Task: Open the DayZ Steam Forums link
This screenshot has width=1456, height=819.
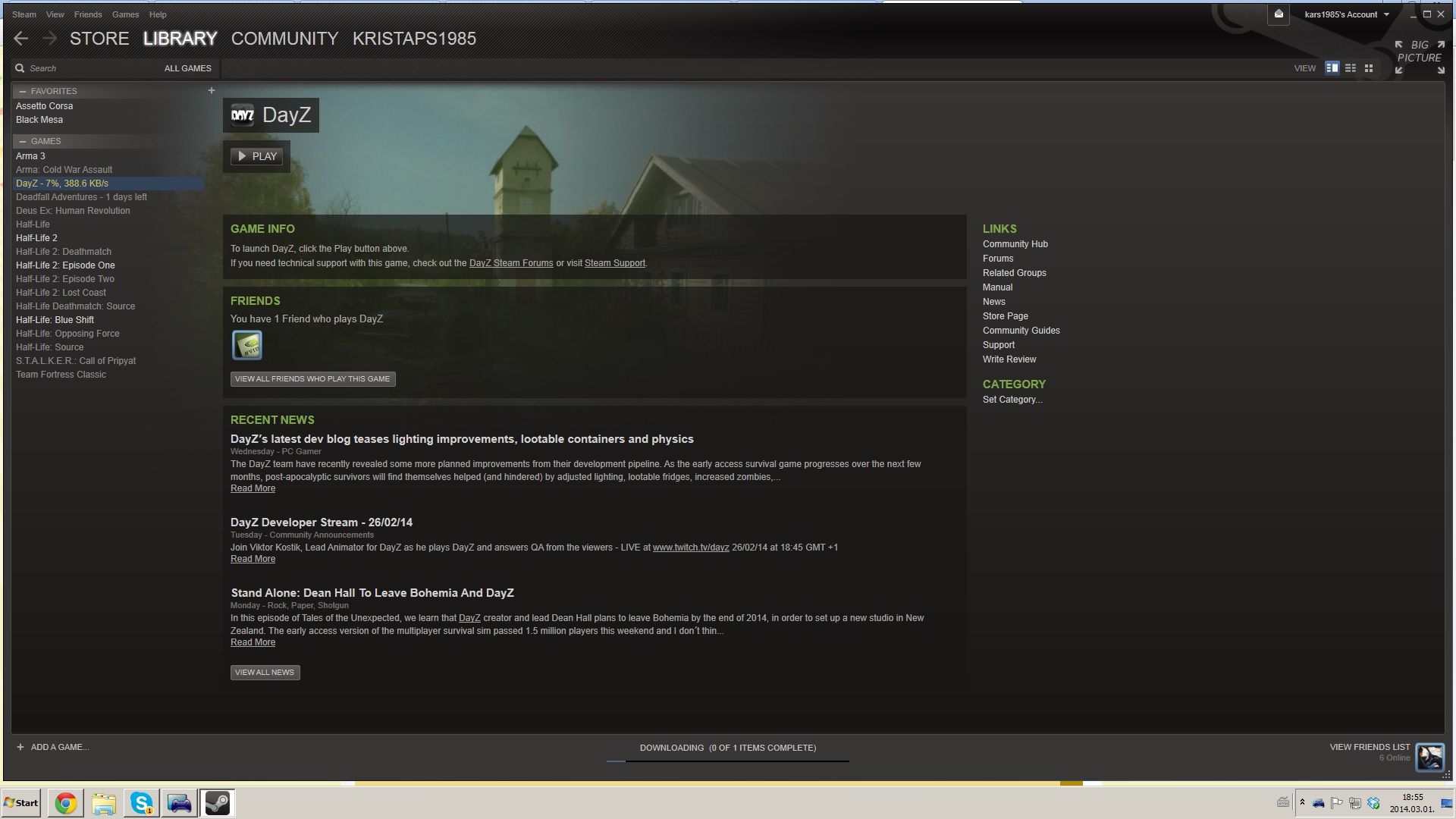Action: 510,263
